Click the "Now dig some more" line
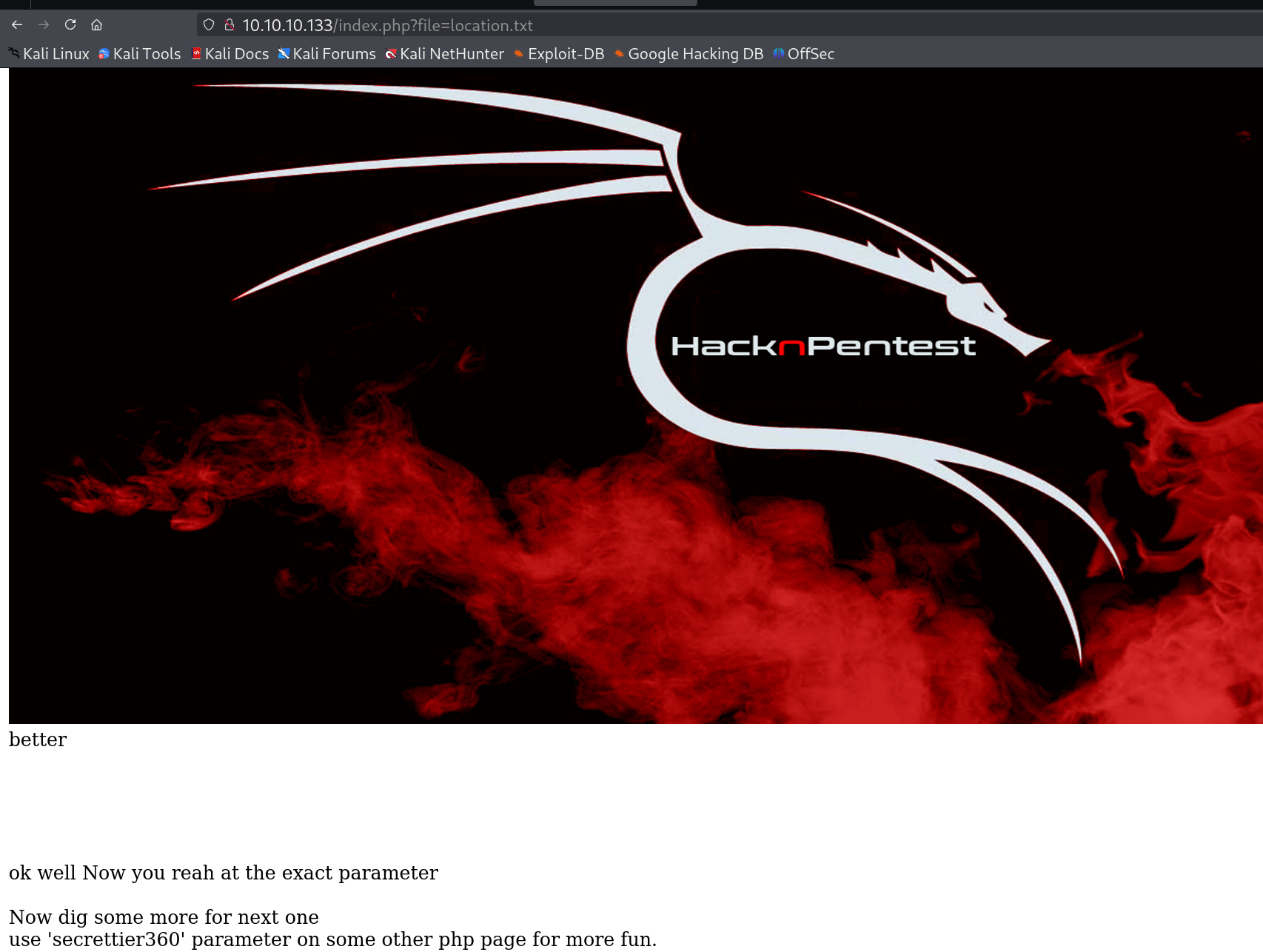 point(164,917)
